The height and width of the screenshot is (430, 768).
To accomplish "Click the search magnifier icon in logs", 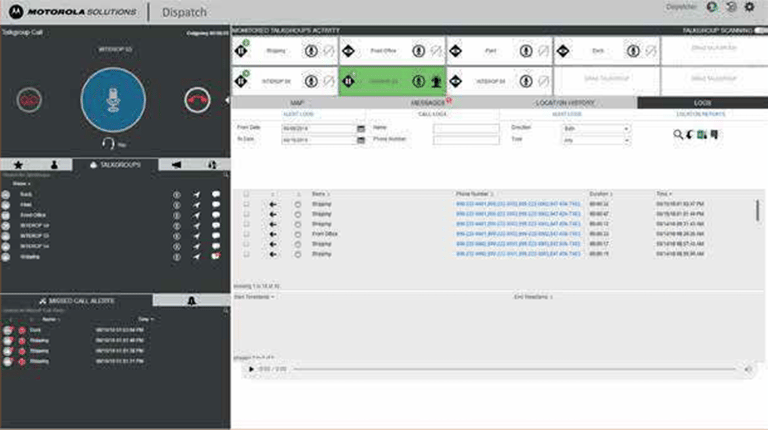I will pos(678,134).
